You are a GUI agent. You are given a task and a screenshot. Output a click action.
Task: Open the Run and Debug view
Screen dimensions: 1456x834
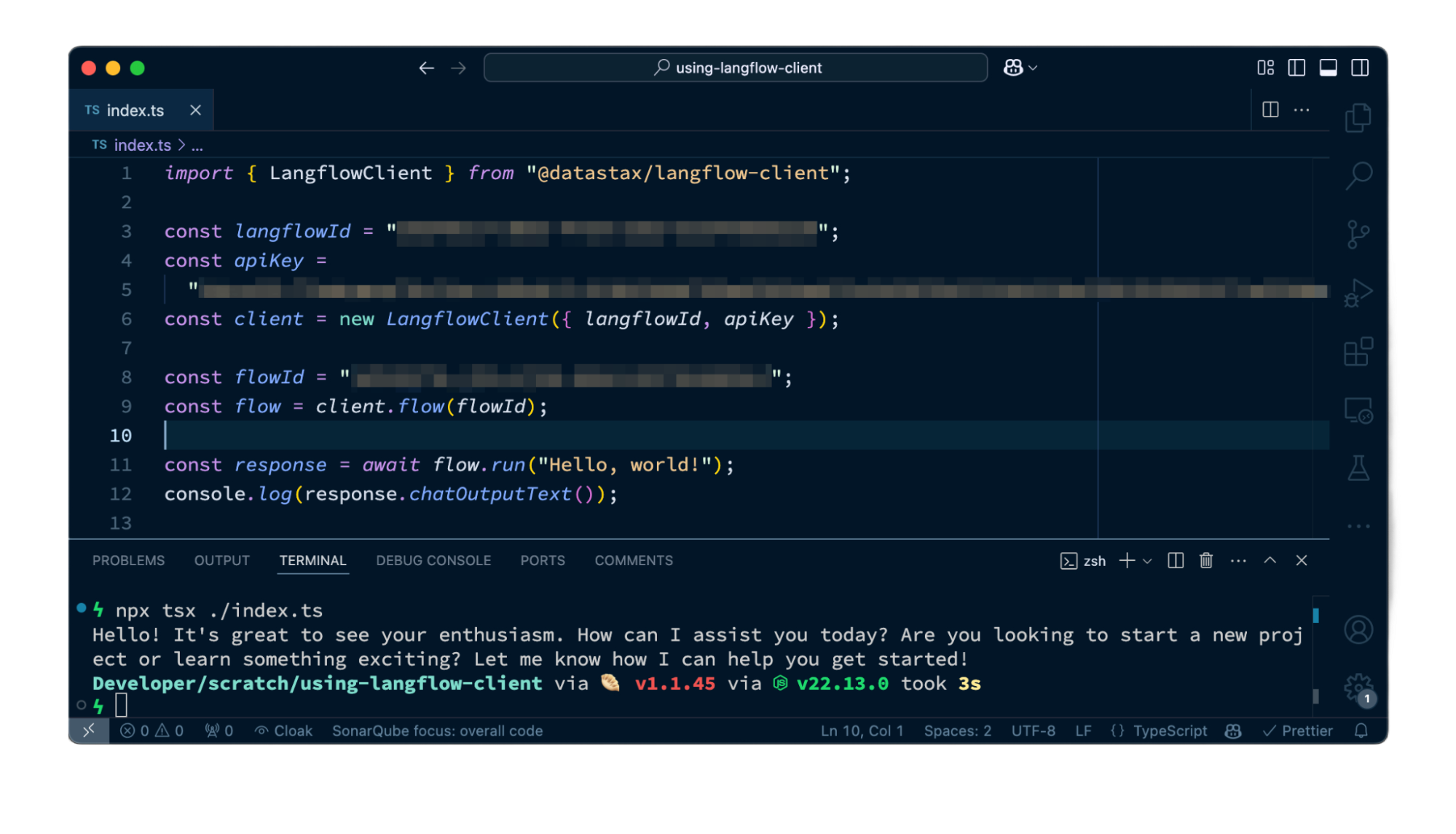coord(1358,293)
